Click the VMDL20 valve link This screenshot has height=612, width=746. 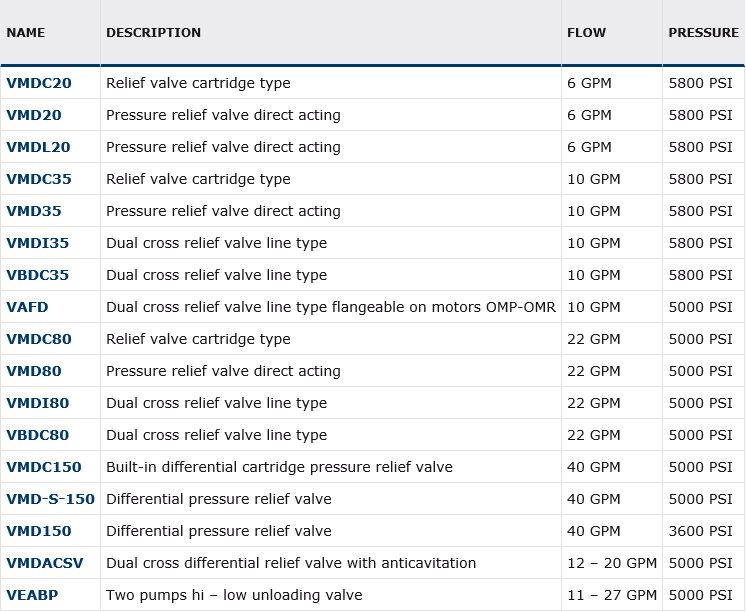[x=38, y=147]
